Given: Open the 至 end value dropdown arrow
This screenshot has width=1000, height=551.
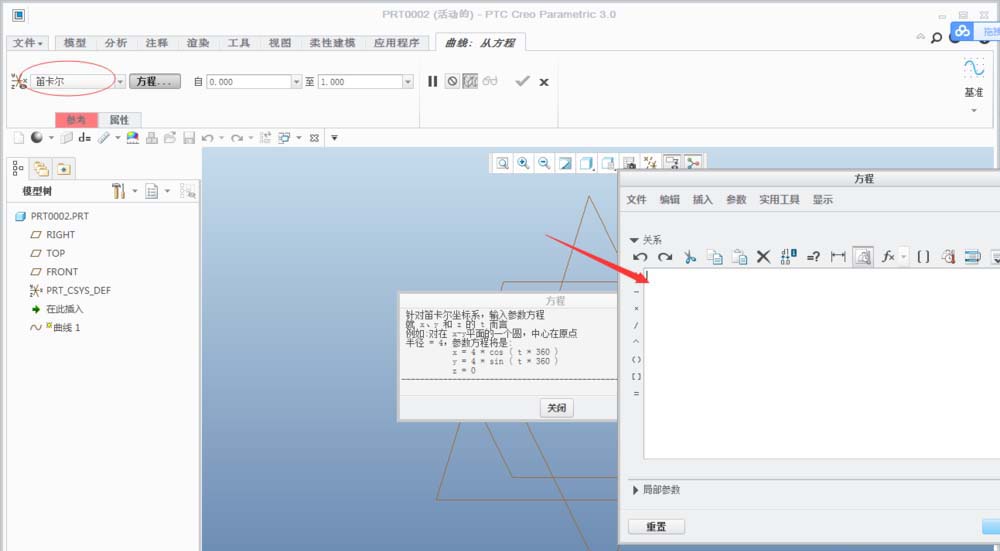Looking at the screenshot, I should tap(408, 82).
